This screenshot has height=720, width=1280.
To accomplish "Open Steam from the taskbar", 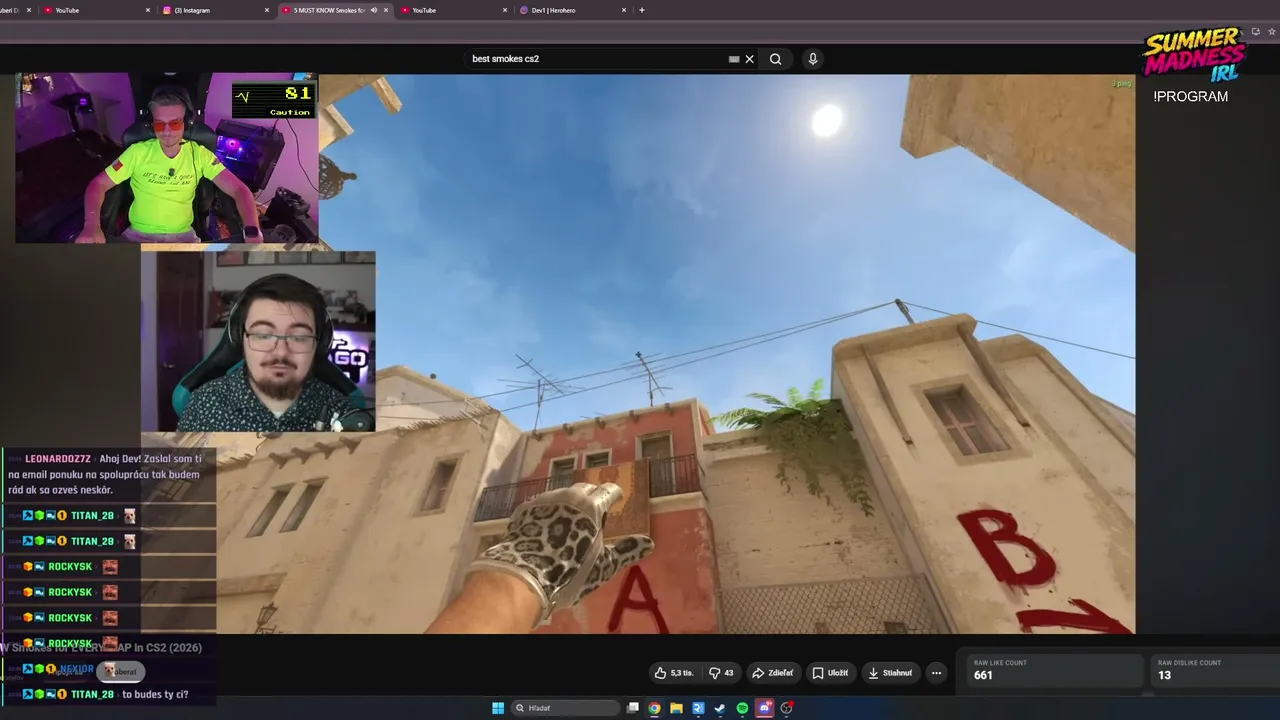I will (719, 708).
